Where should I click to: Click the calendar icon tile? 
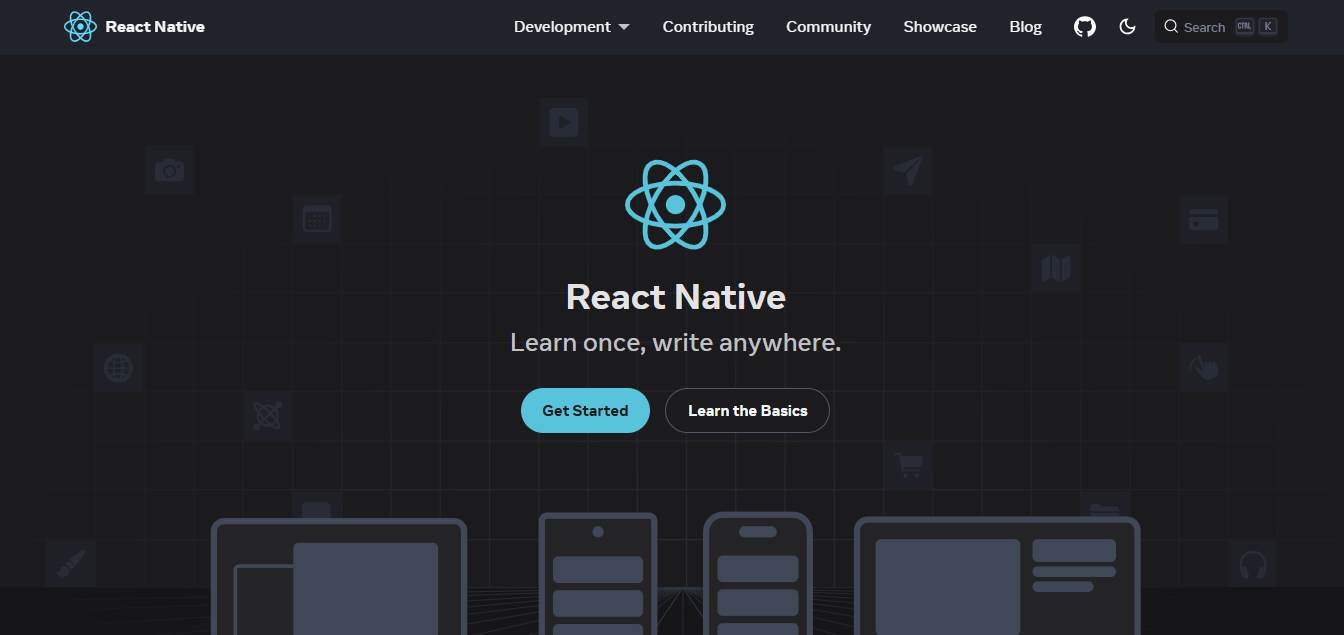pos(317,219)
